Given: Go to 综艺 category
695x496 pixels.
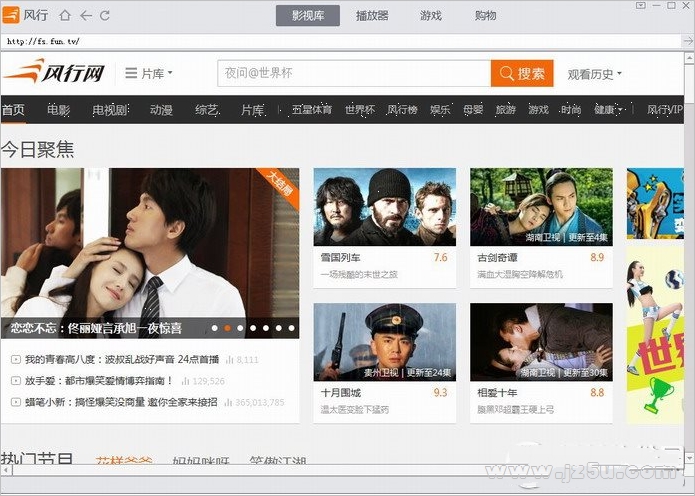Looking at the screenshot, I should [x=207, y=109].
